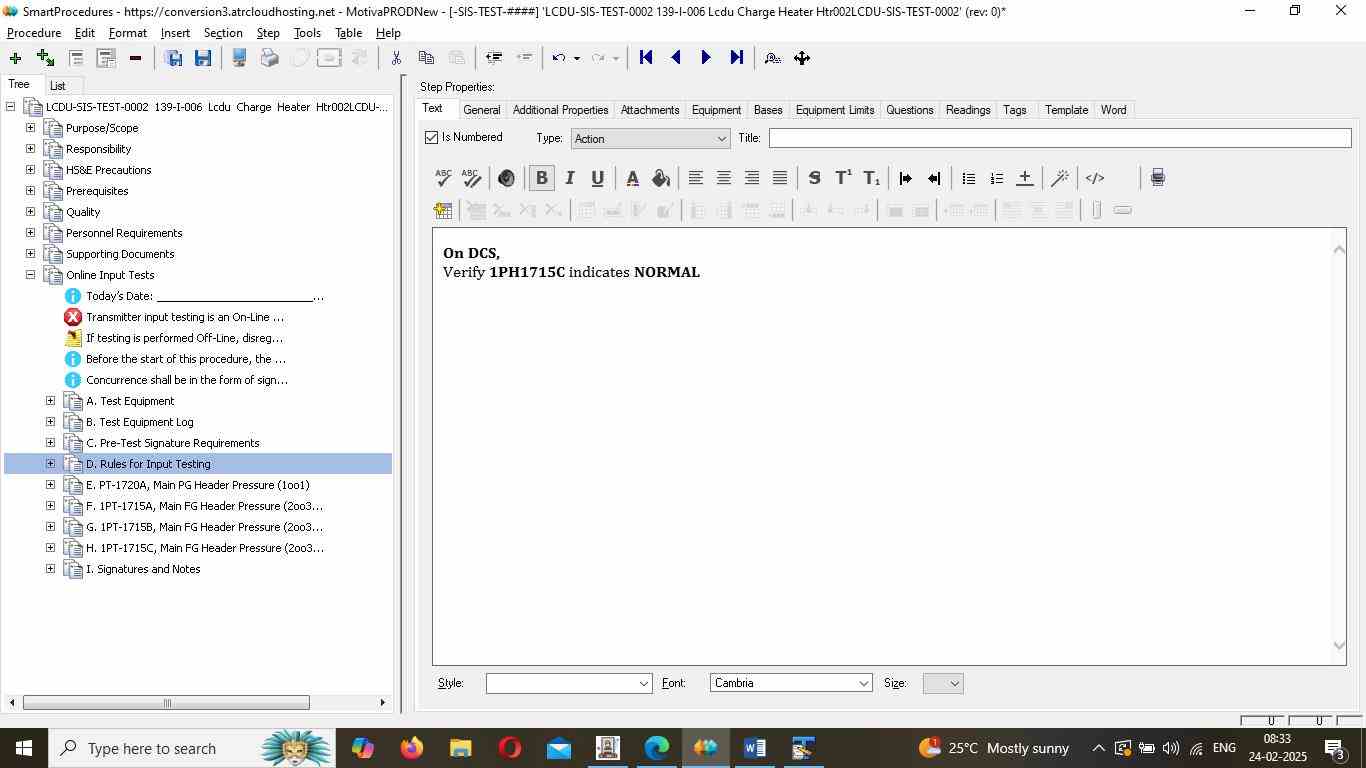1366x768 pixels.
Task: Run spell check ABC single checkmark icon
Action: click(444, 178)
